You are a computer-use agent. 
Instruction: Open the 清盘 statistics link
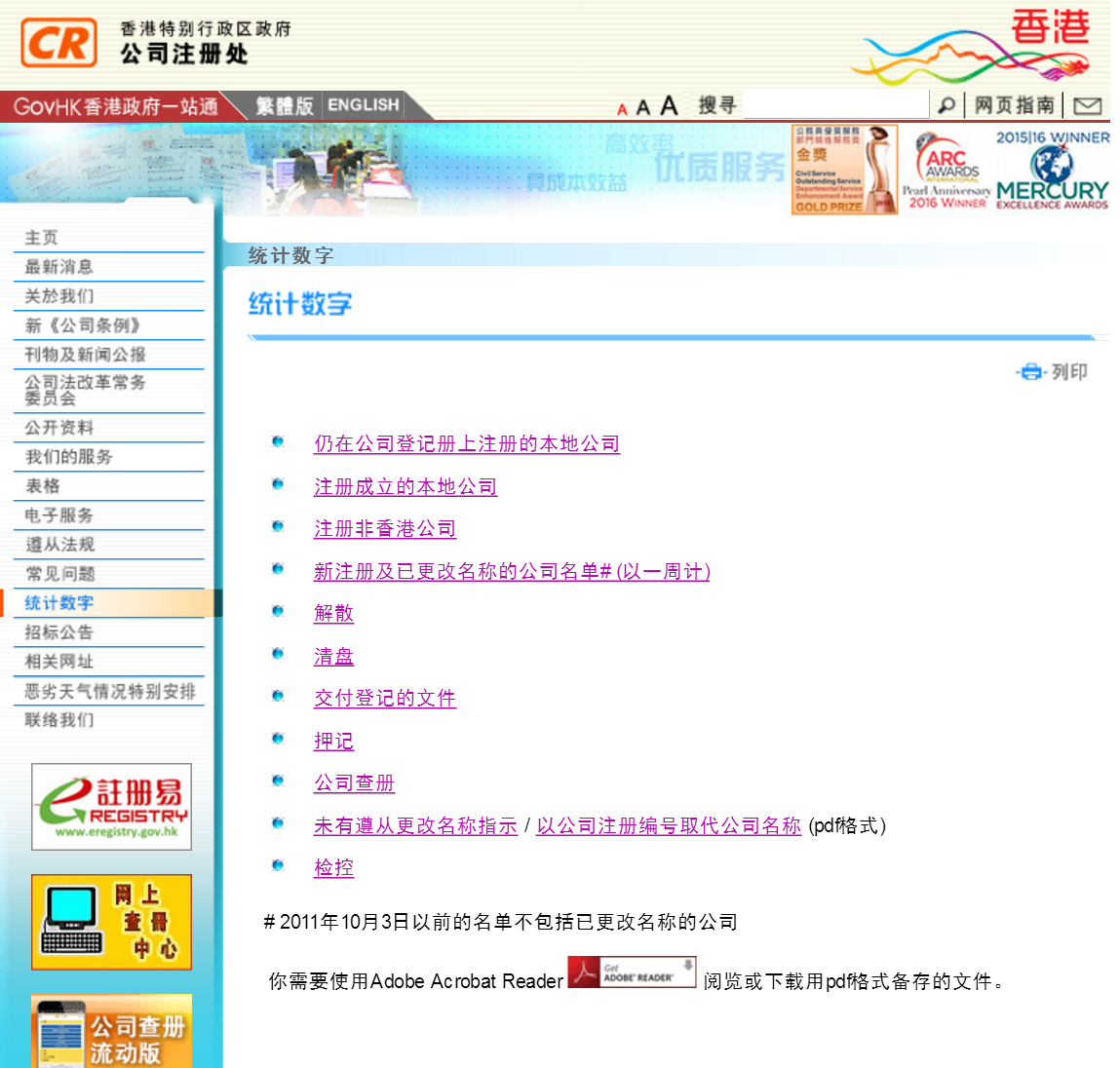tap(333, 657)
